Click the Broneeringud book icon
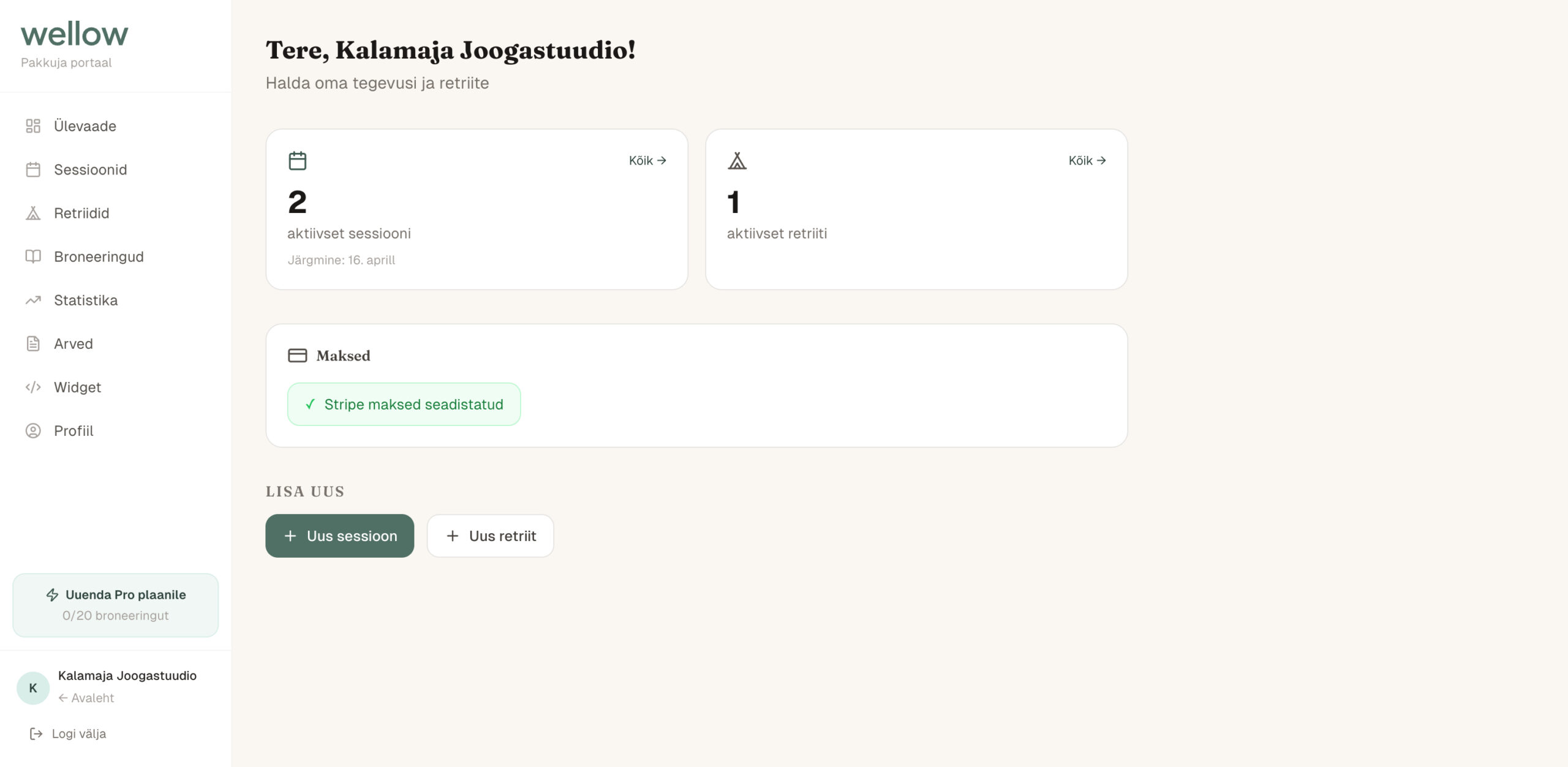Image resolution: width=1568 pixels, height=767 pixels. [x=33, y=256]
